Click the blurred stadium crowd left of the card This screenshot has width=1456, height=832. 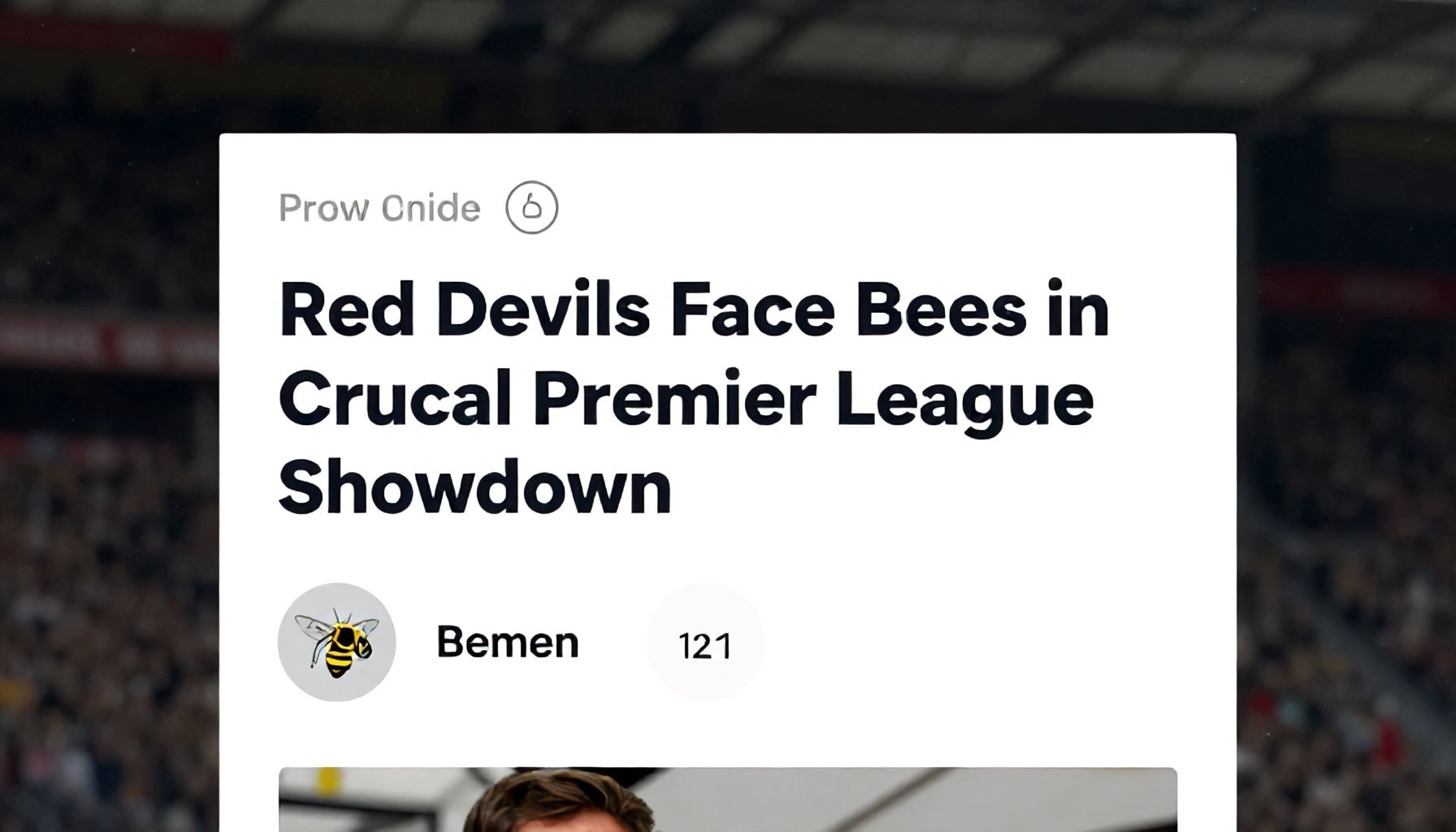pyautogui.click(x=106, y=569)
